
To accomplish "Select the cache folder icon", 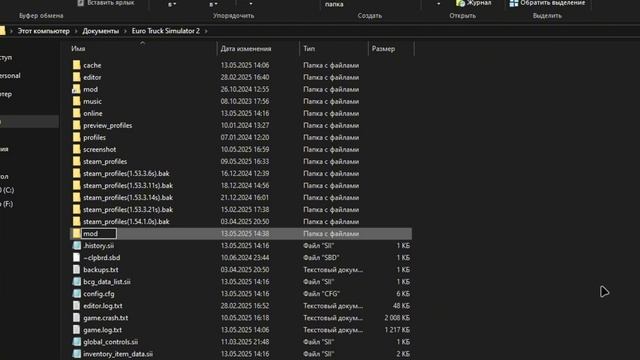I will tap(76, 65).
